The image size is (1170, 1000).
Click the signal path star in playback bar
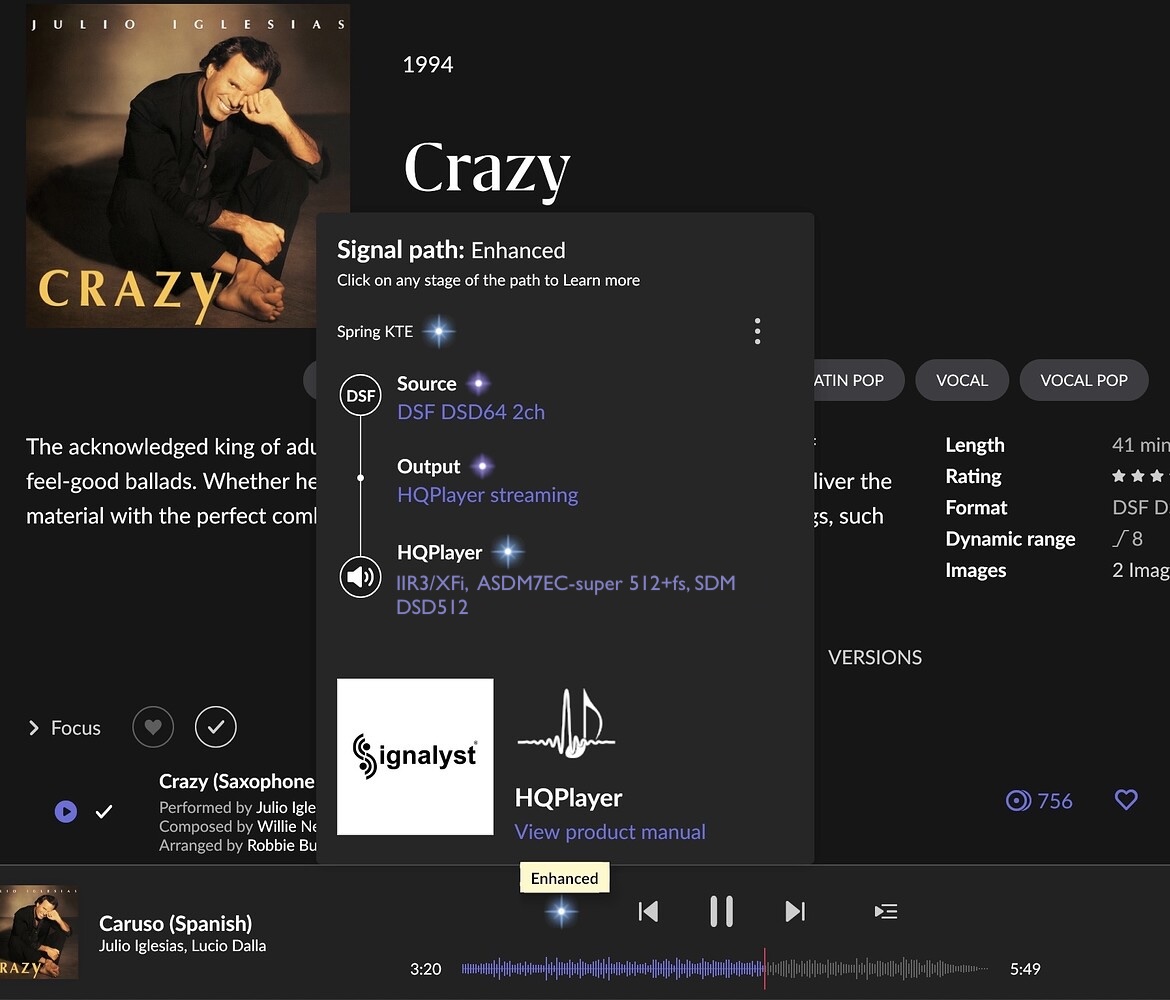click(561, 912)
